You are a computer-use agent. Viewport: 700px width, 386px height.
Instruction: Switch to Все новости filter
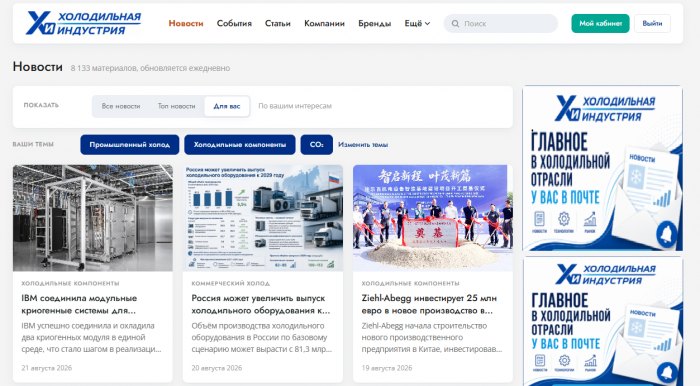coord(121,106)
